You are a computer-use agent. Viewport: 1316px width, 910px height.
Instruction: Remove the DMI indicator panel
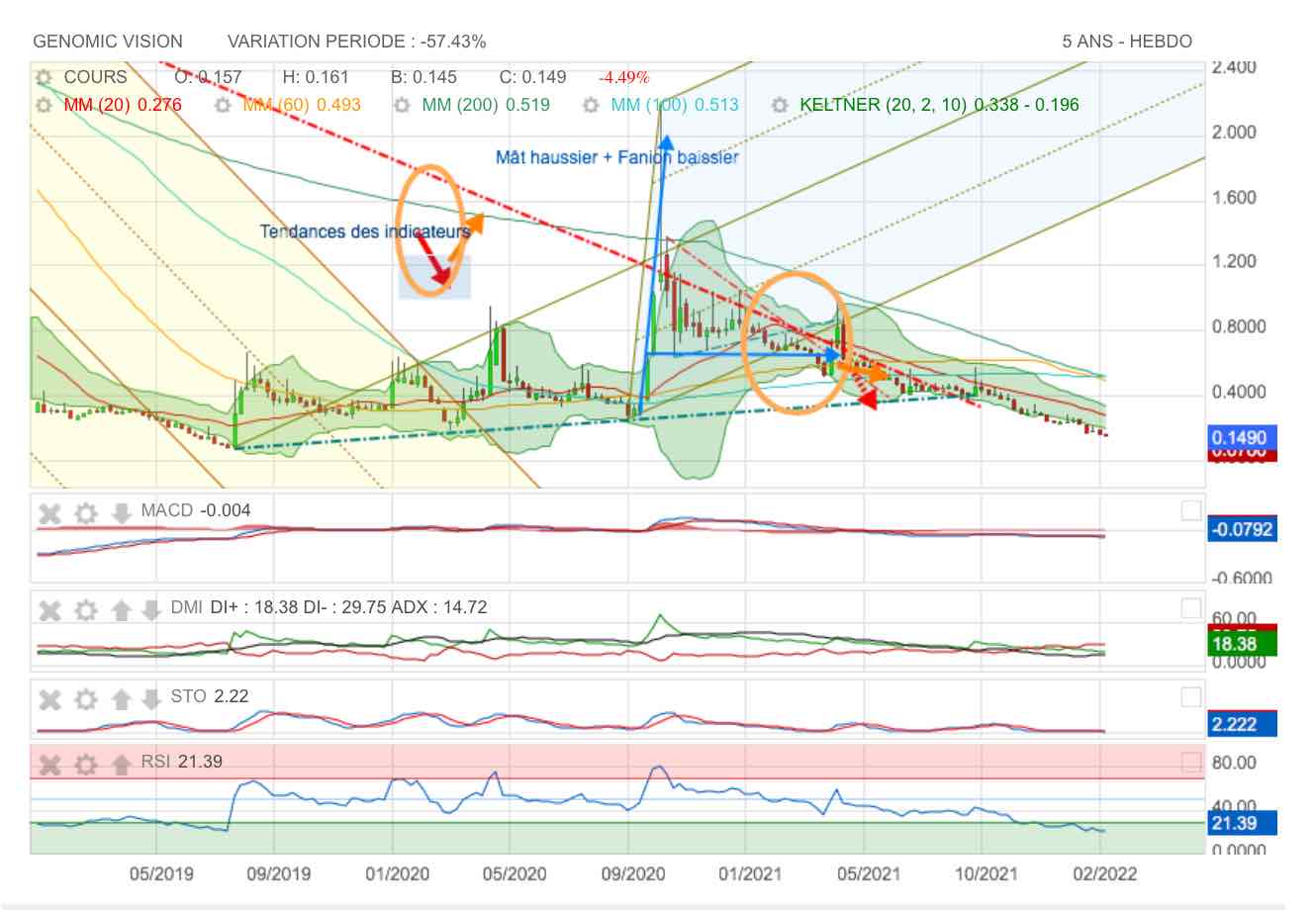coord(49,609)
